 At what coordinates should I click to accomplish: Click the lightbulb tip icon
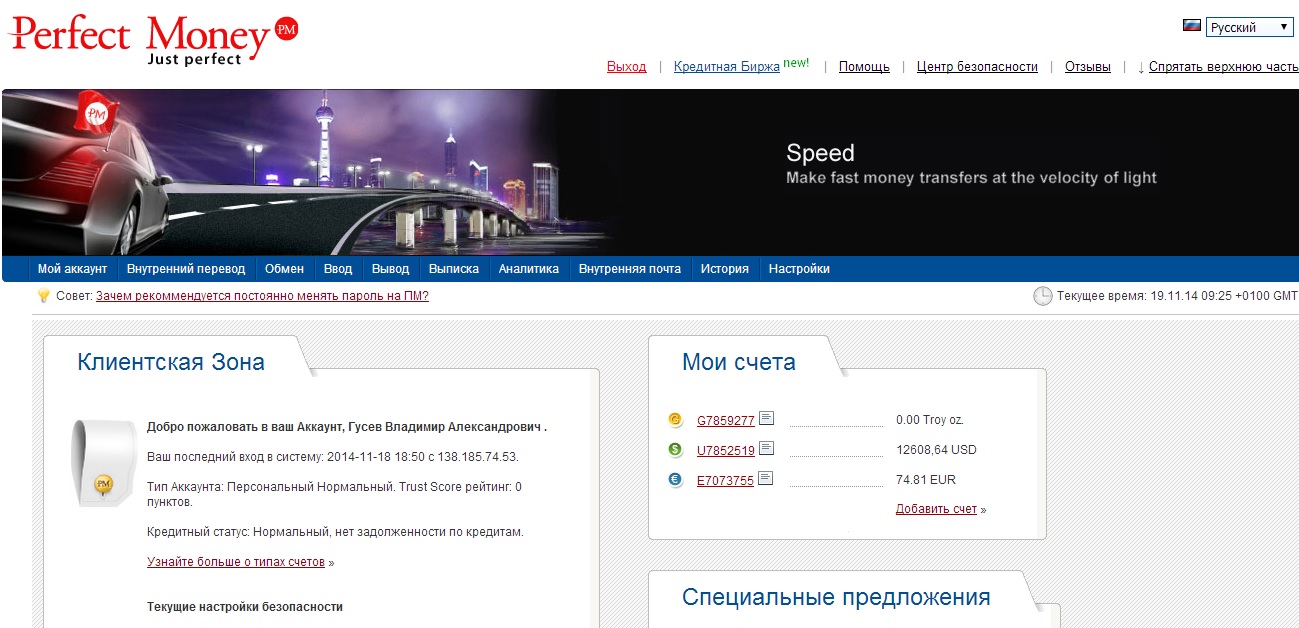pos(43,296)
